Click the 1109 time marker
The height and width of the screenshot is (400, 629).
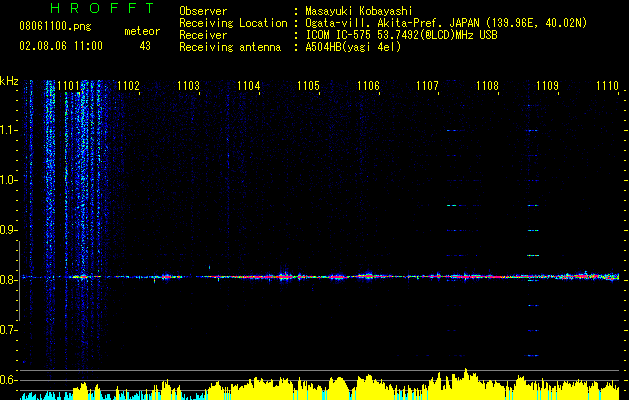point(547,86)
